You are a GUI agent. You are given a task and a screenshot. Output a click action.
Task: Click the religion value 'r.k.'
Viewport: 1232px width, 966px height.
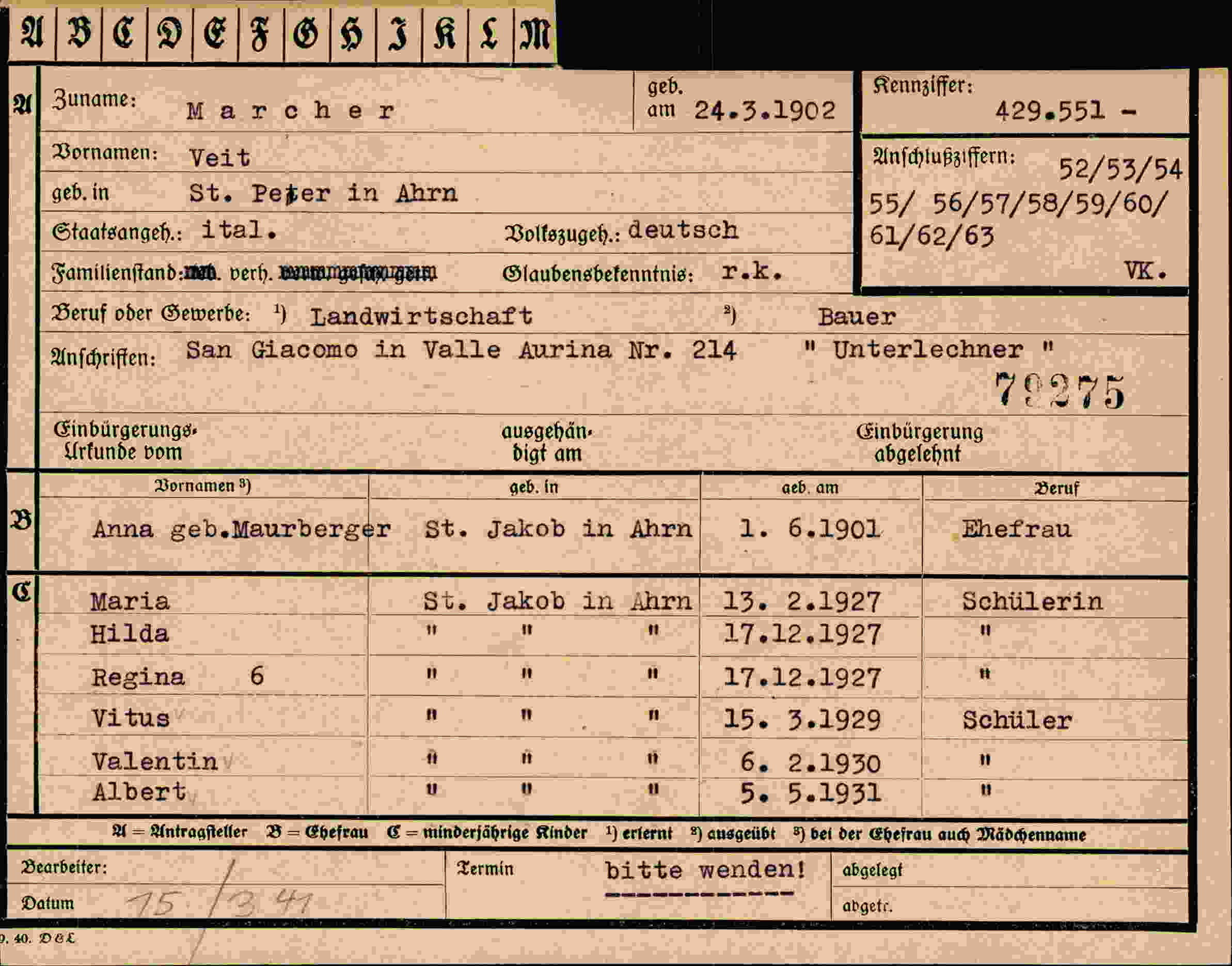[752, 273]
